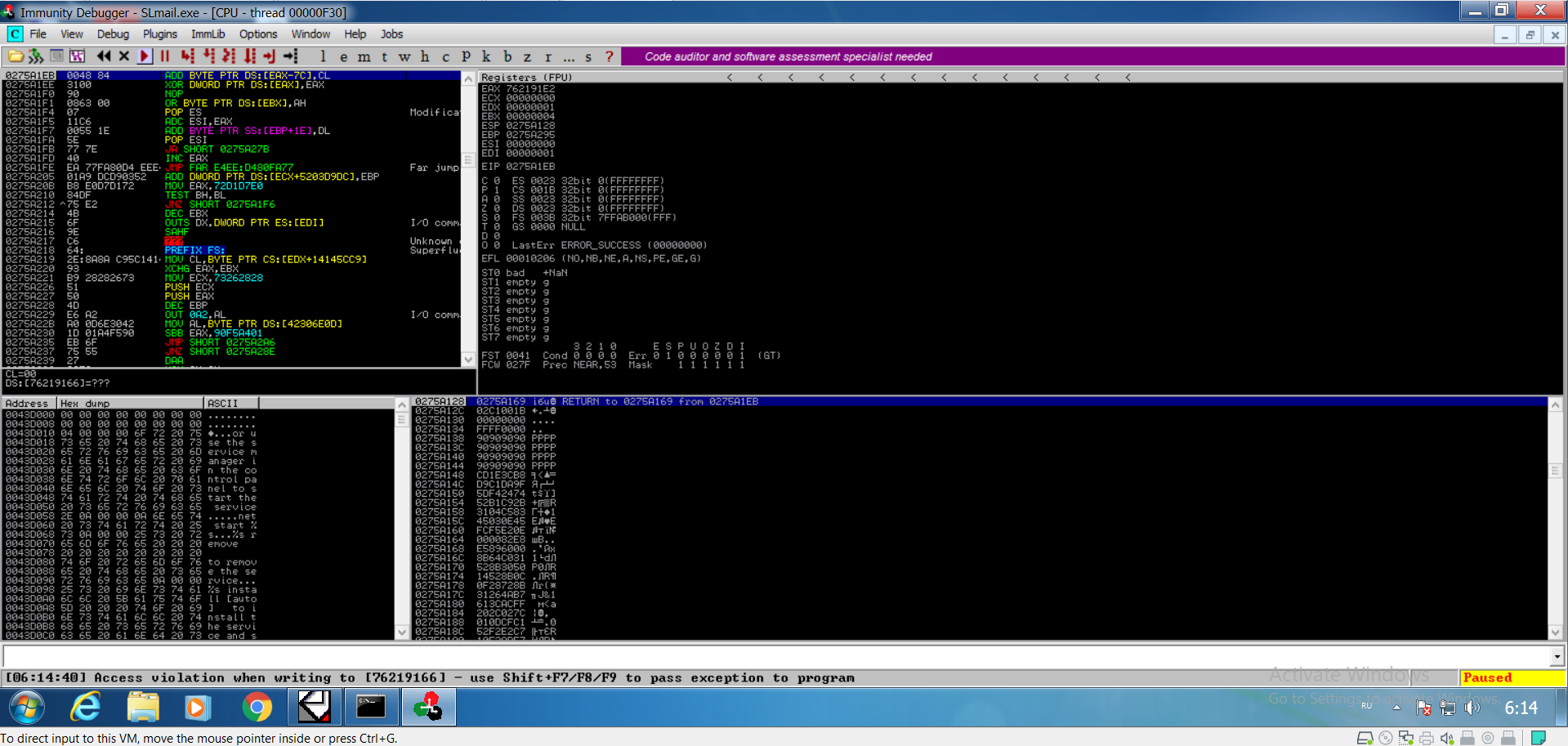Open Google Chrome from the taskbar
The image size is (1568, 746).
(257, 708)
